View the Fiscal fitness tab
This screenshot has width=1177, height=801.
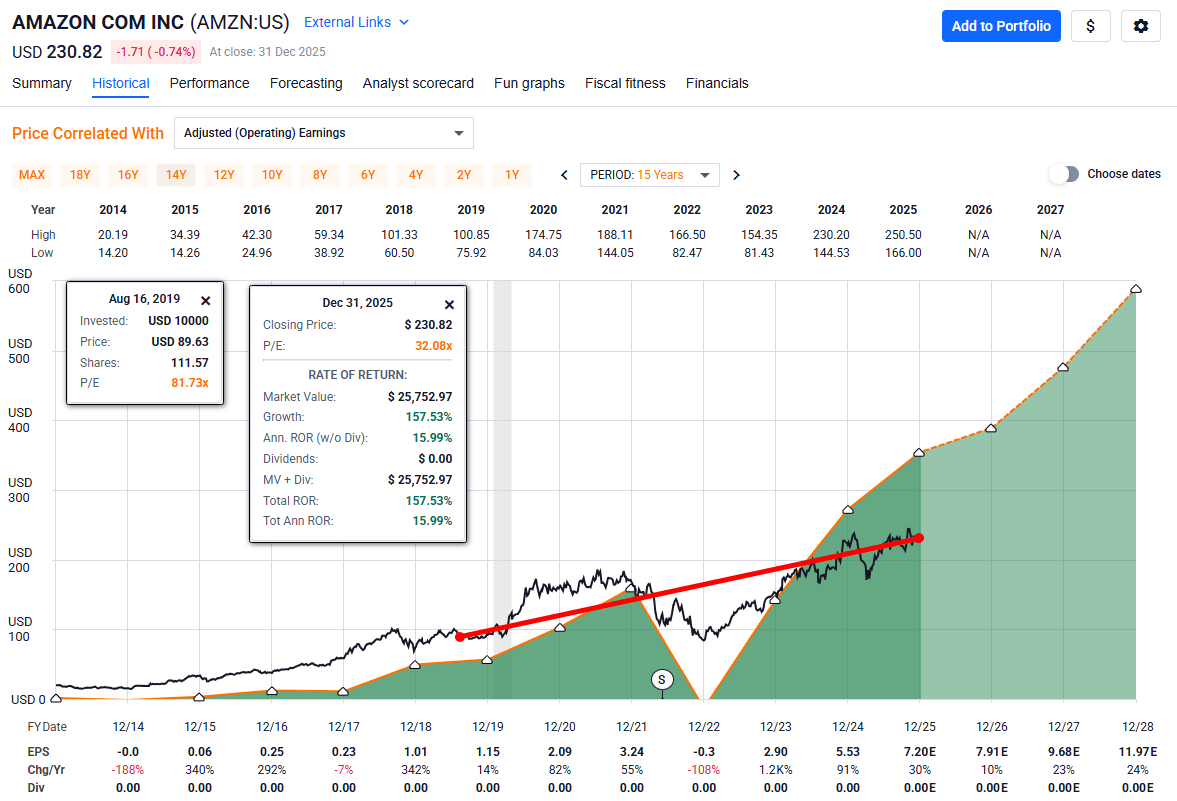click(x=625, y=83)
